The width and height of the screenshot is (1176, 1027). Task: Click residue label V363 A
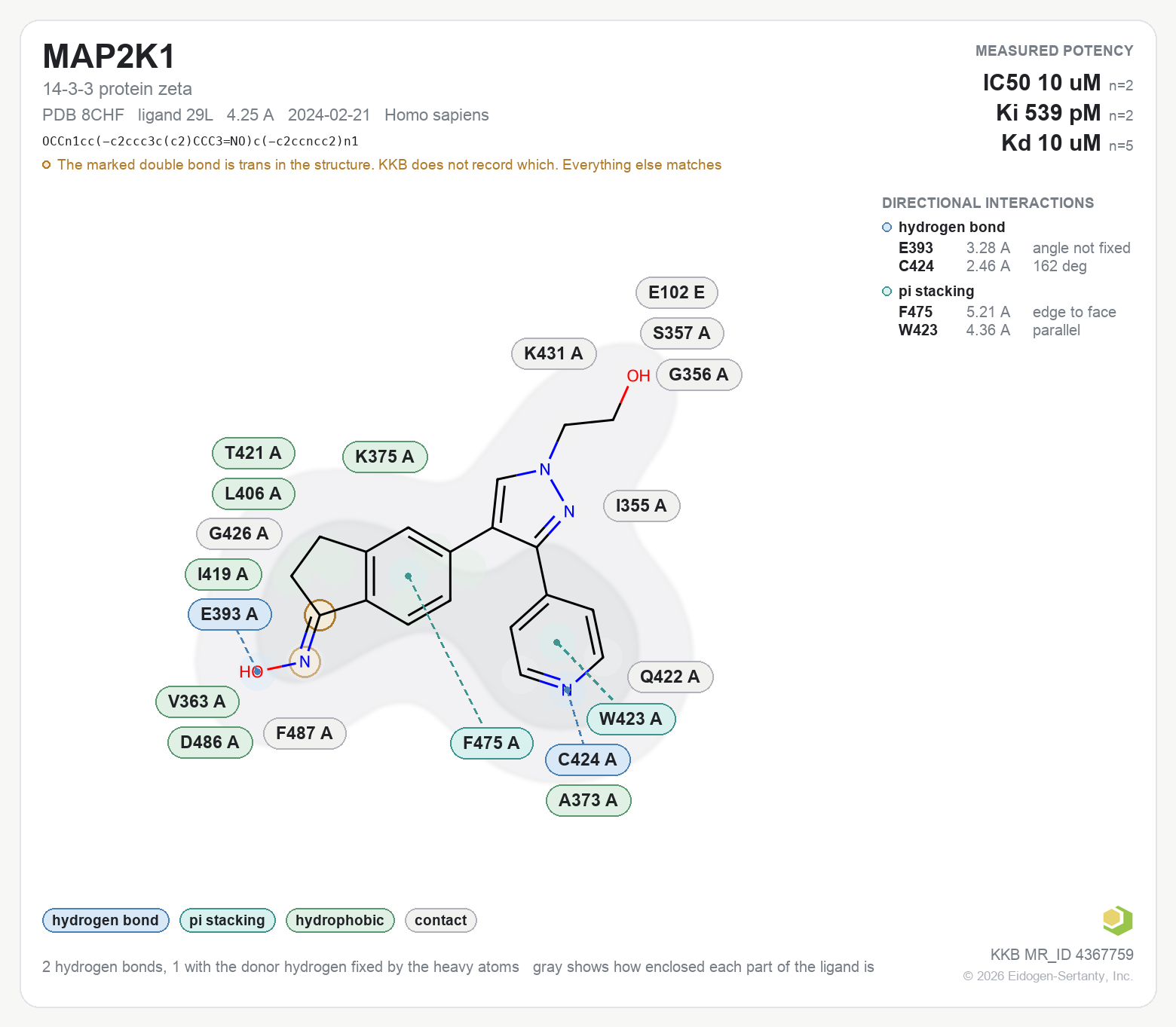(198, 701)
